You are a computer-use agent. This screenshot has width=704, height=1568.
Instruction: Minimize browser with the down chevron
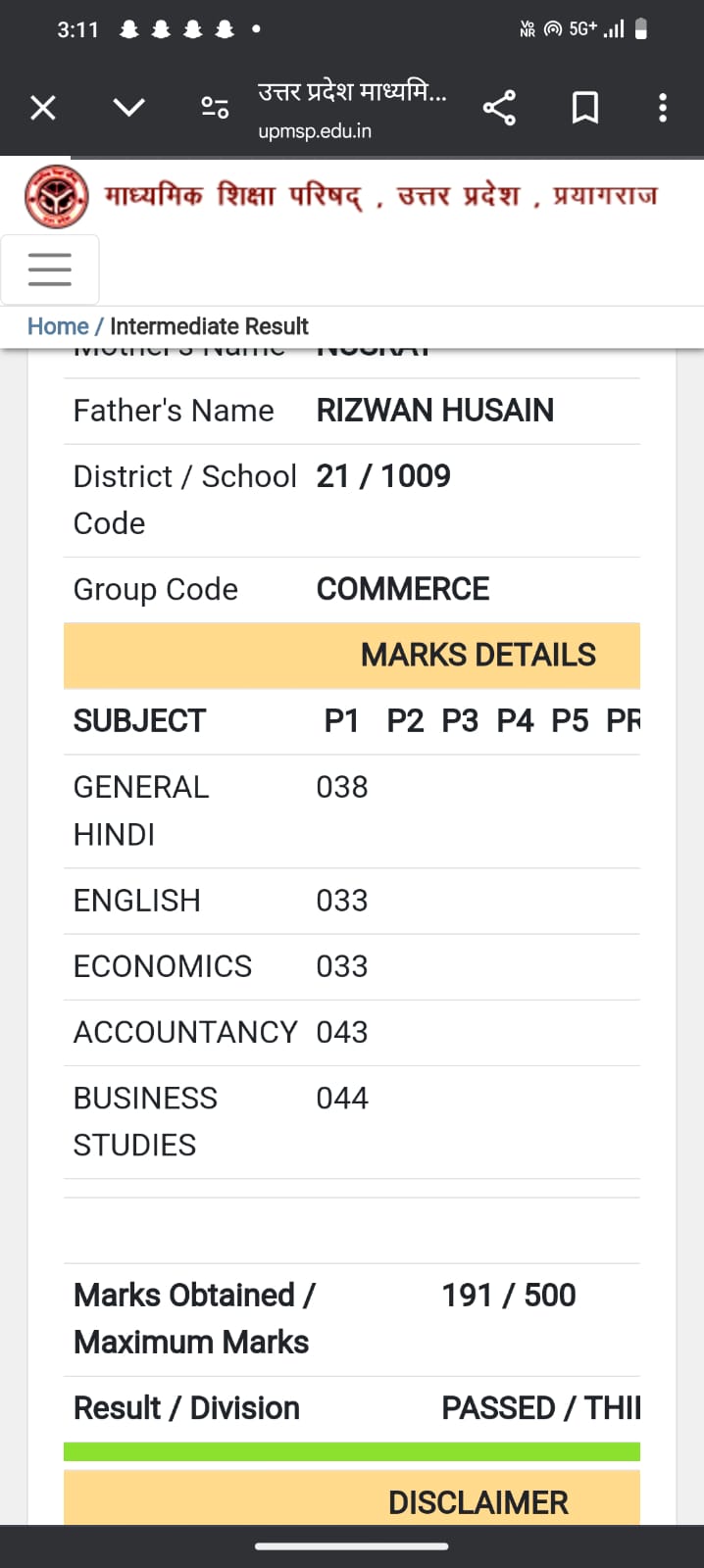(x=128, y=107)
